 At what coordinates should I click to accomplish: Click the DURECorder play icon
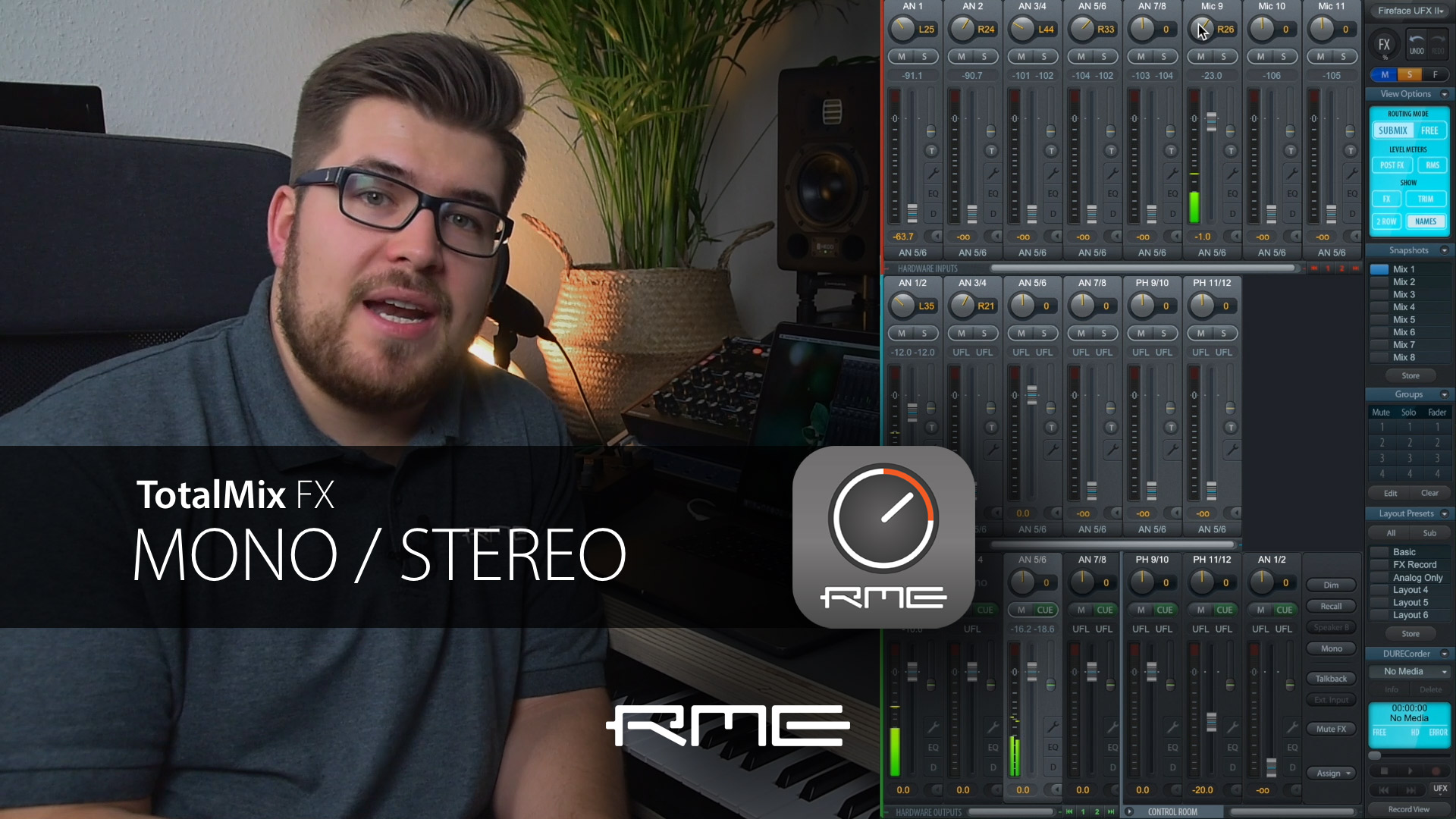click(x=1410, y=771)
